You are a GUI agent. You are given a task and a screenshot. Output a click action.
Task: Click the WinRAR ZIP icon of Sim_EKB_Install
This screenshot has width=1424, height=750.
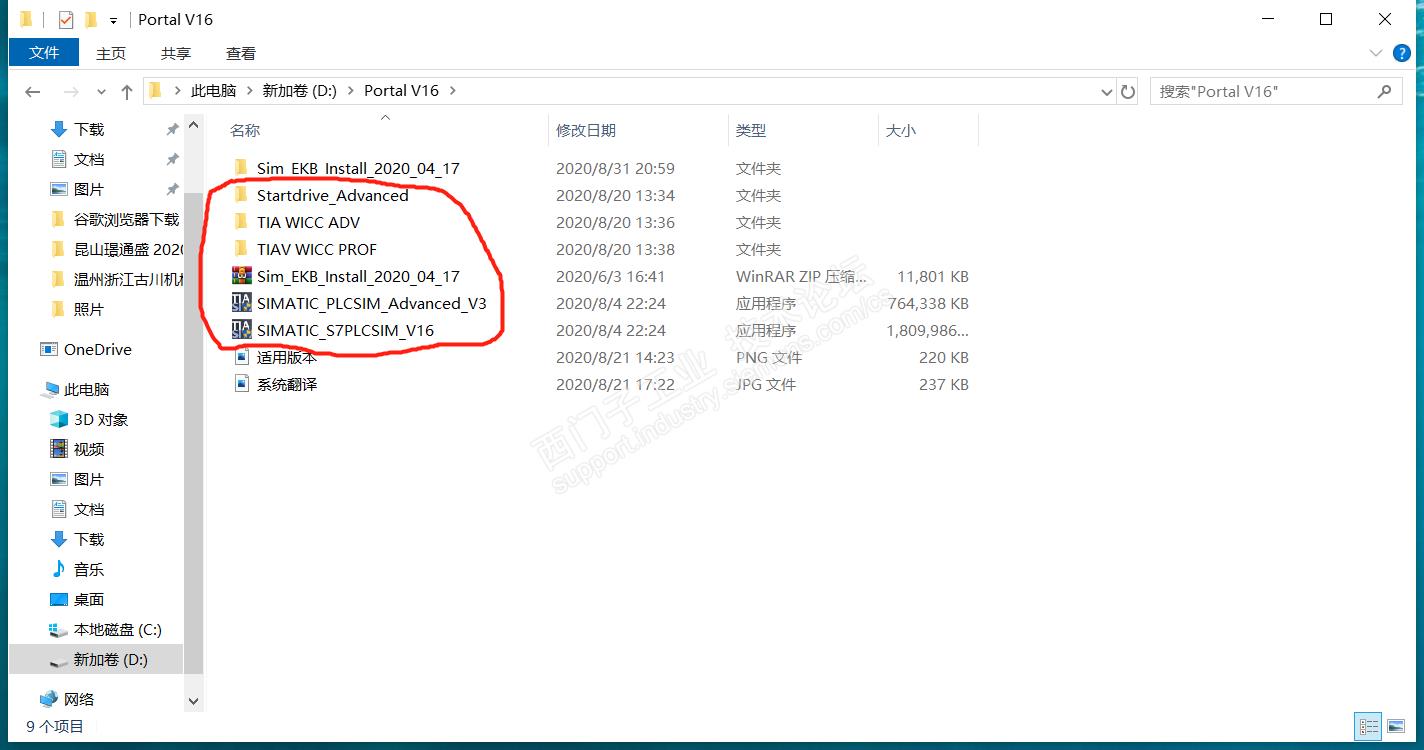[240, 276]
